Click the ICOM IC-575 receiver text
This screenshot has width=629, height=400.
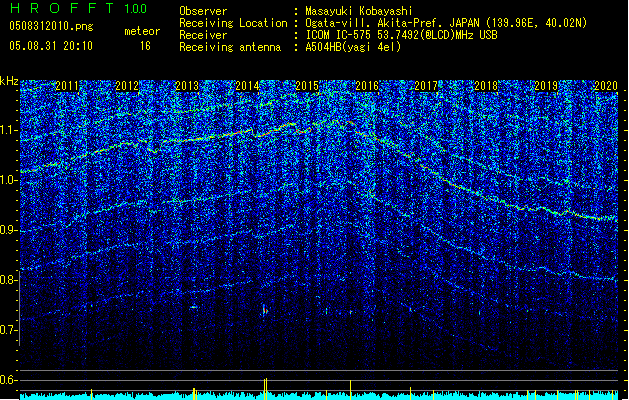[401, 35]
